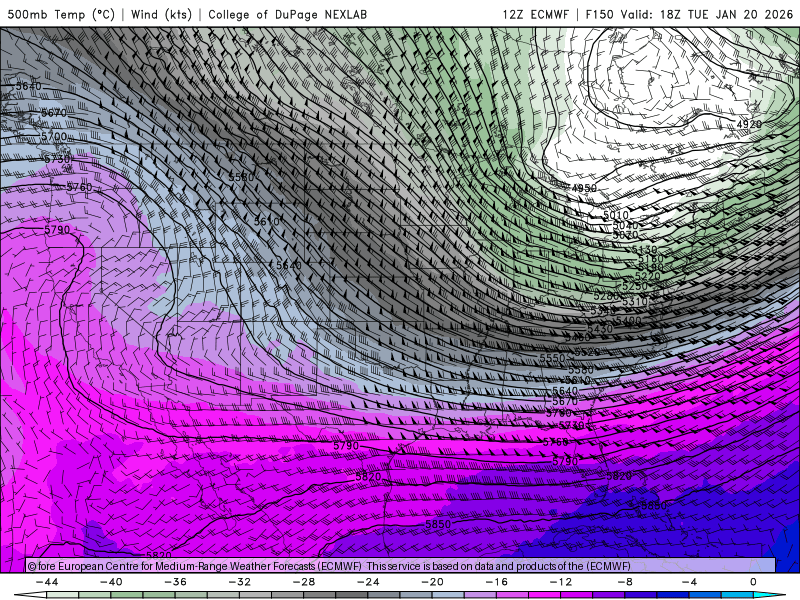Click the 4920 height contour label
Screen dimensions: 800x600
[x=749, y=124]
